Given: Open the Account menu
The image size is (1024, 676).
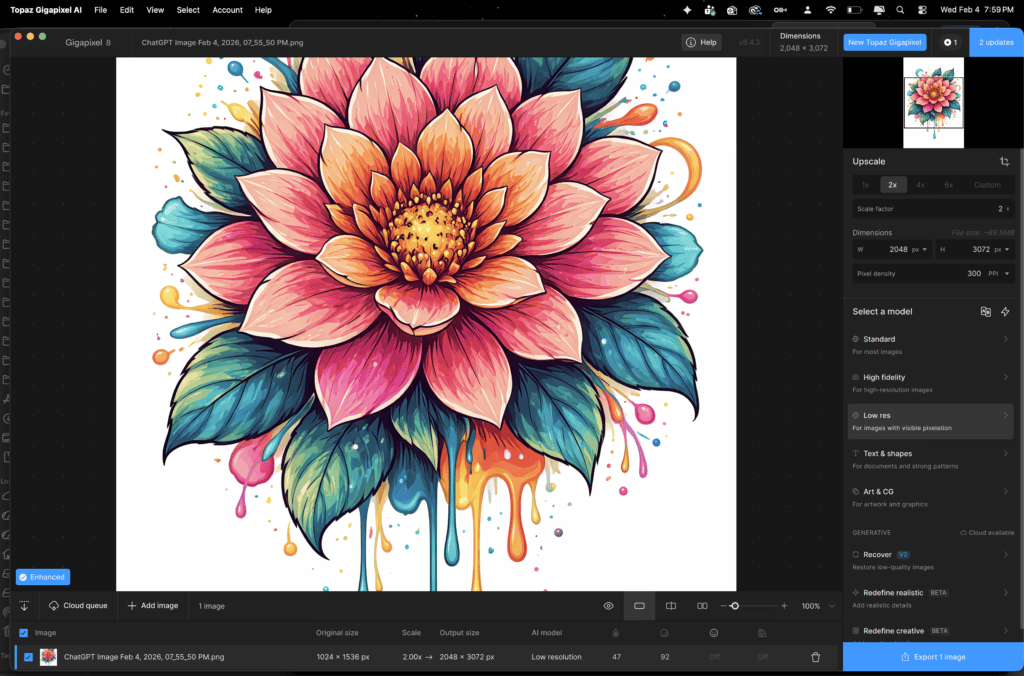Looking at the screenshot, I should tap(227, 10).
